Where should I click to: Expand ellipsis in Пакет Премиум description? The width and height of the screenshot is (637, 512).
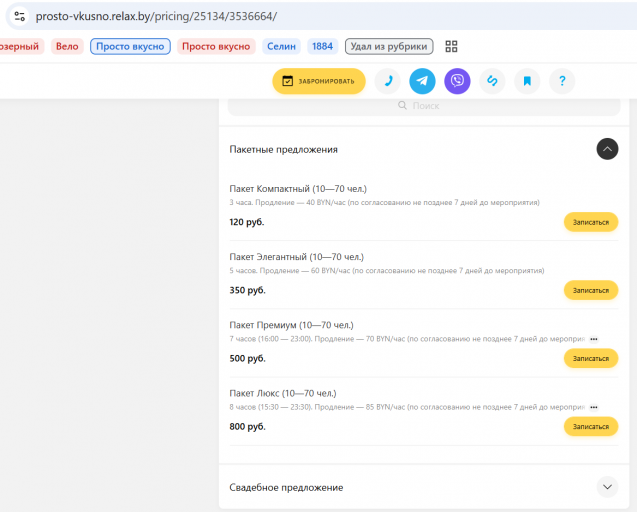pyautogui.click(x=594, y=339)
